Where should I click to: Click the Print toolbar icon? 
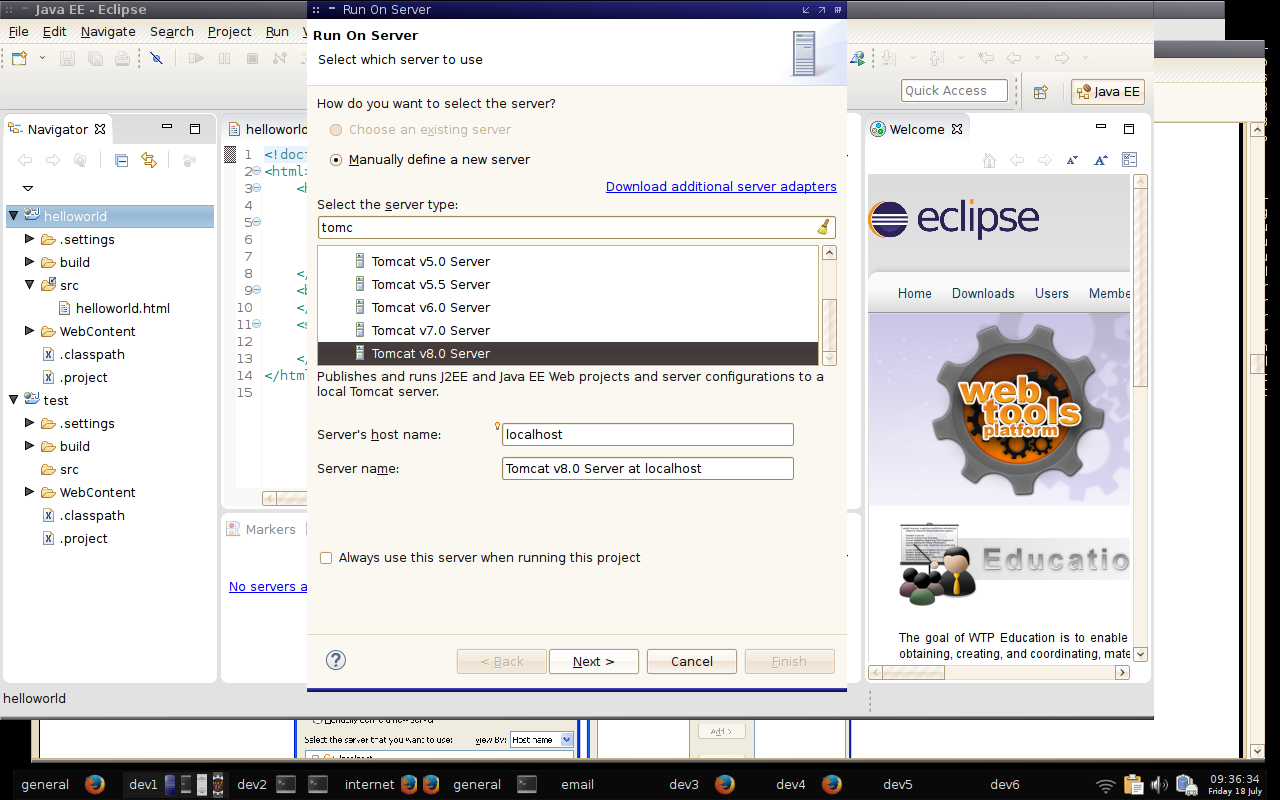click(x=122, y=59)
